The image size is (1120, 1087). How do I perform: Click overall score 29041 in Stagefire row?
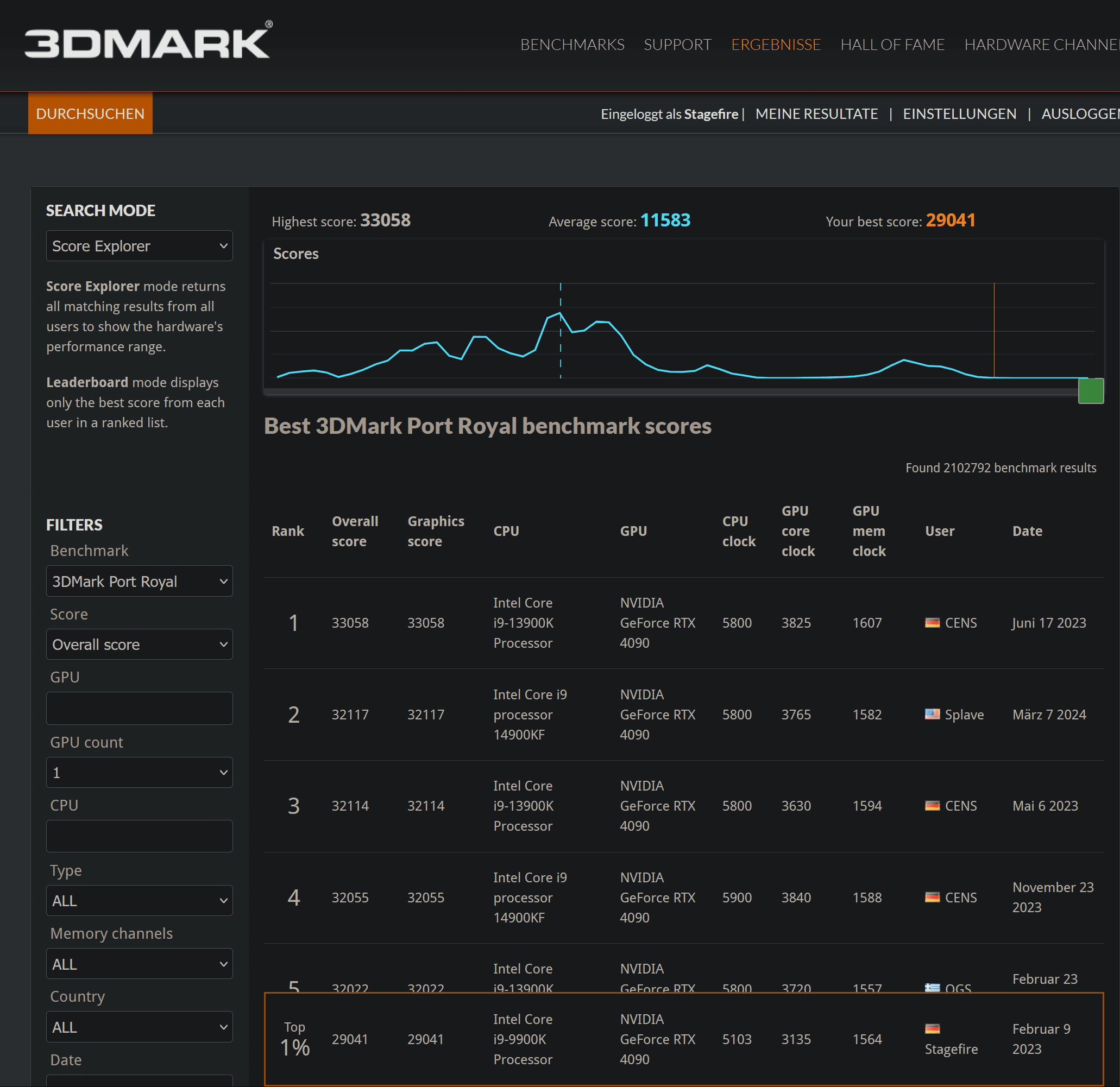350,1039
